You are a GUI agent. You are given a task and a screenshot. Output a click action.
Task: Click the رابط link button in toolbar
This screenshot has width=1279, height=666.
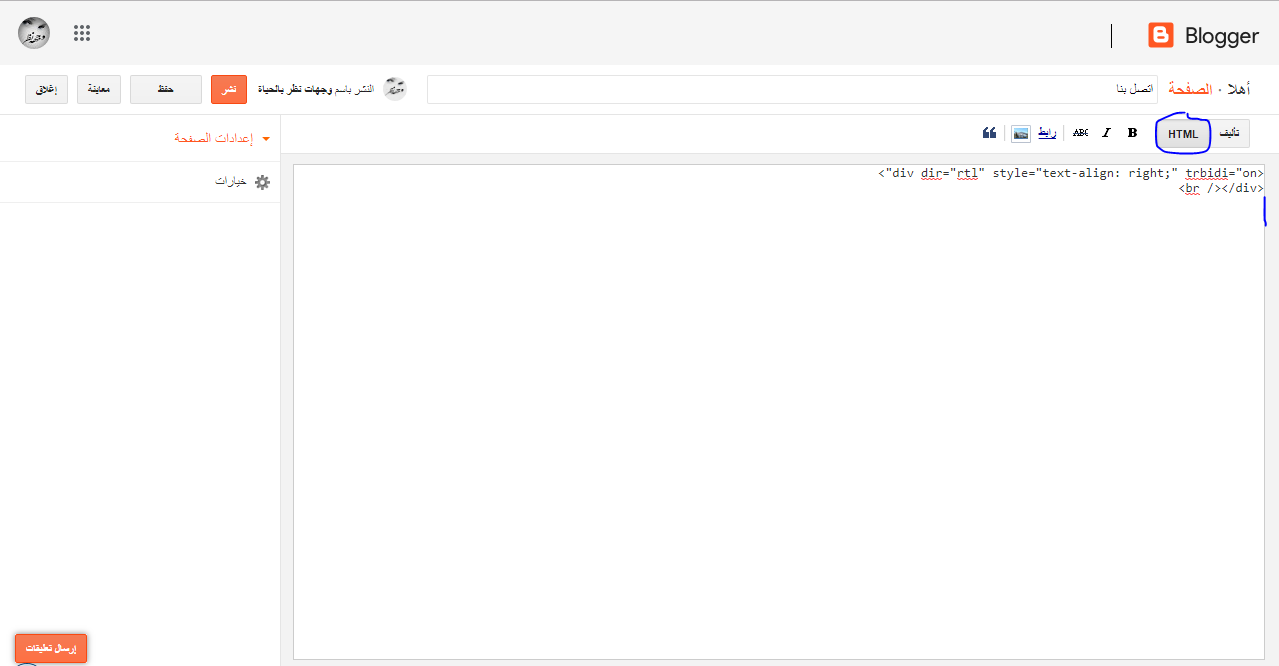point(1046,133)
